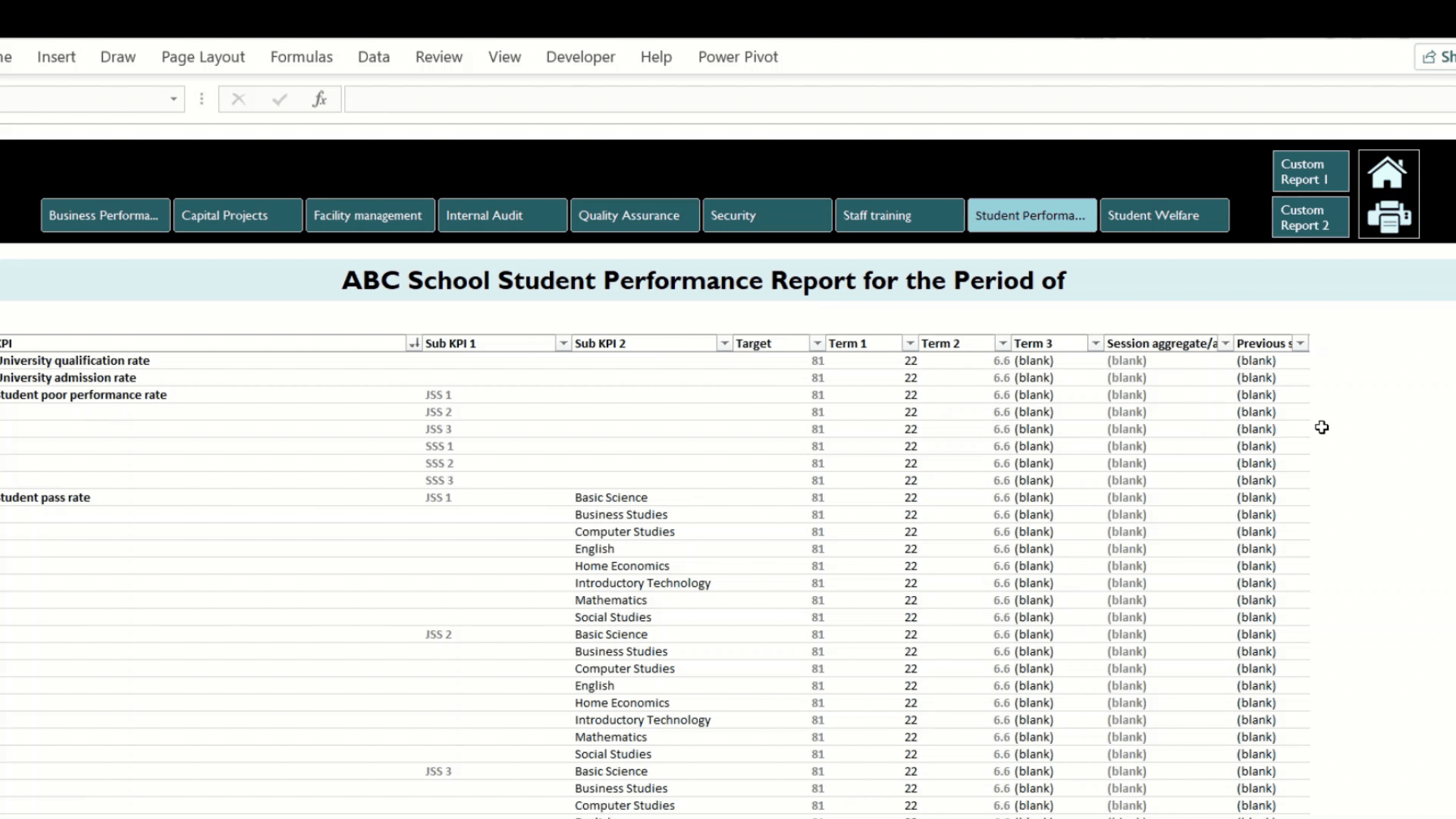Open the Term 3 filter dropdown

pyautogui.click(x=1095, y=344)
